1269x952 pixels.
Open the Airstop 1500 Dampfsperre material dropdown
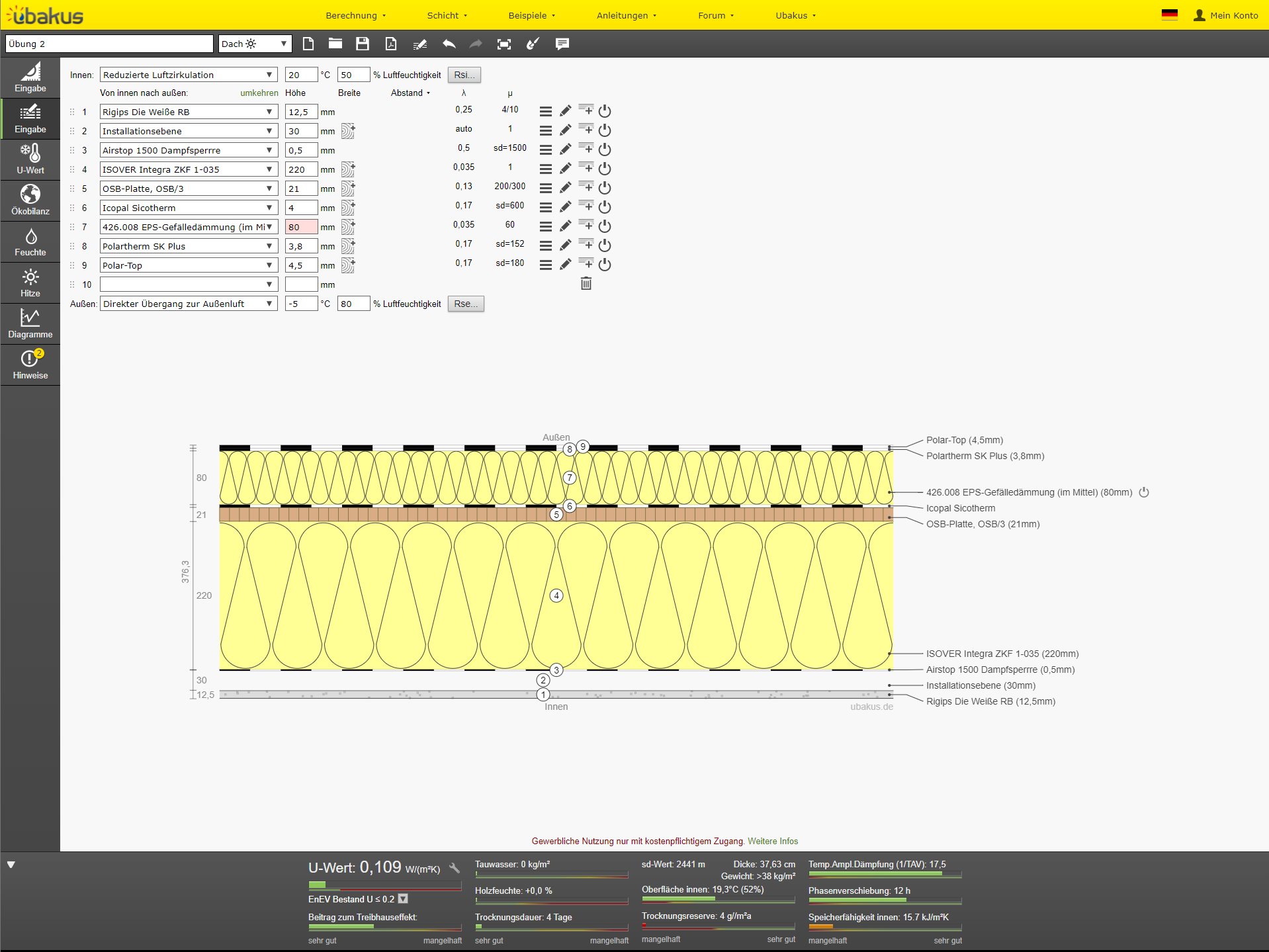click(x=188, y=151)
